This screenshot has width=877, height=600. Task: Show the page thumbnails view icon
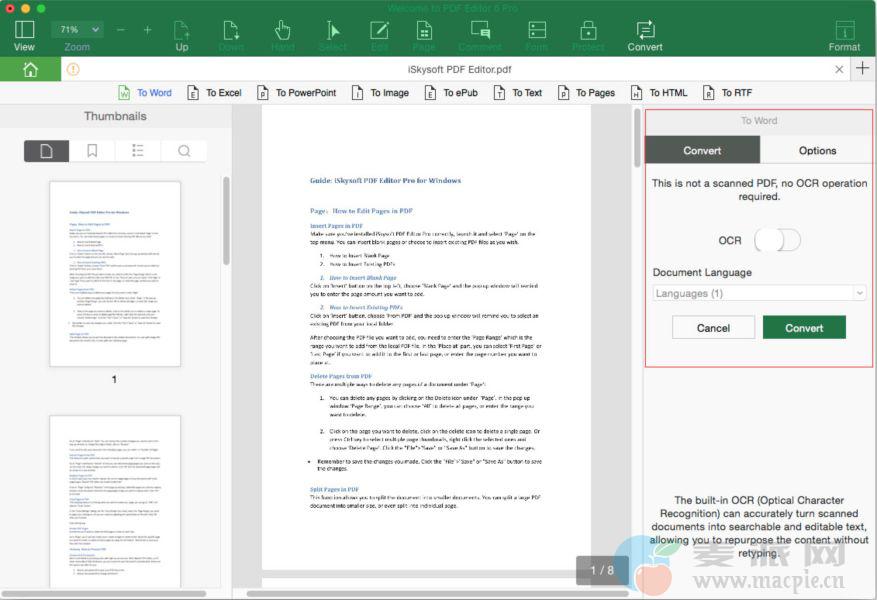pyautogui.click(x=47, y=151)
